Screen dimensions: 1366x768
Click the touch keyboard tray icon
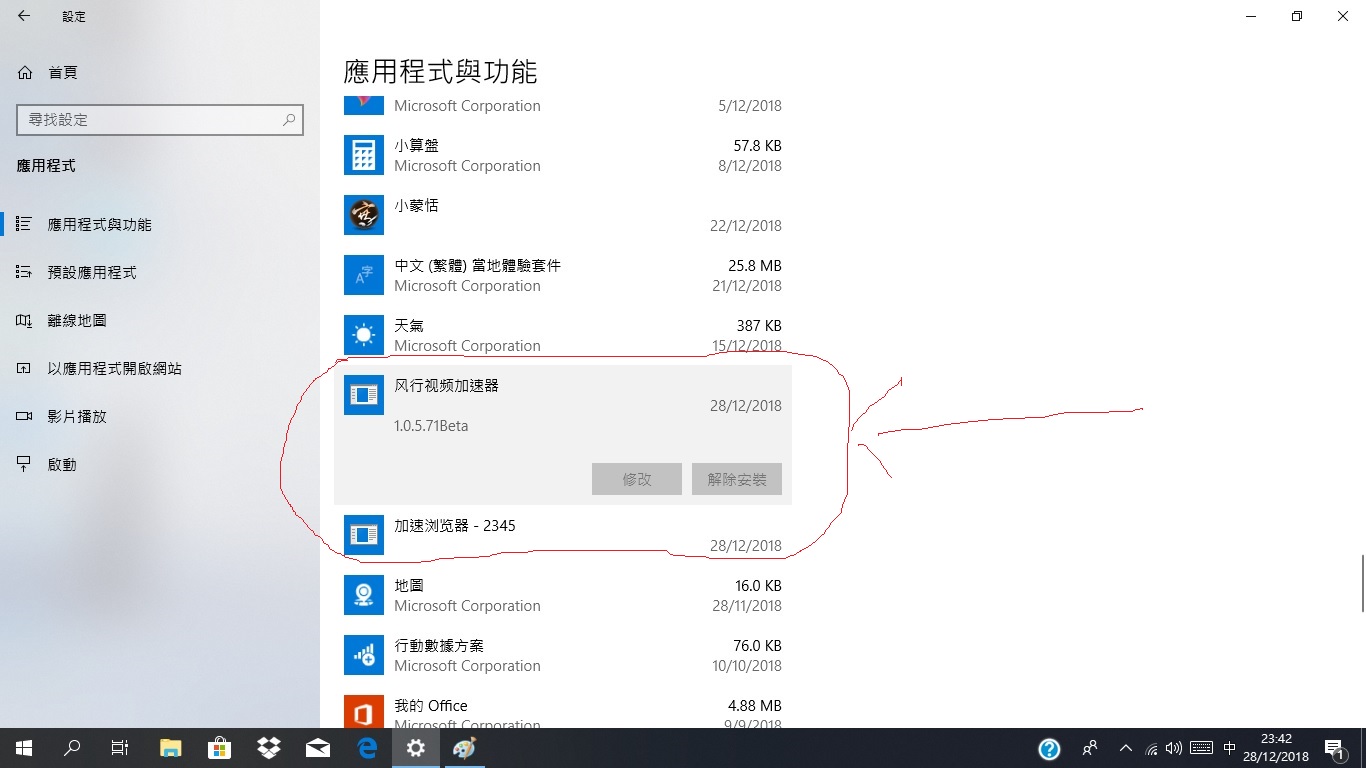pyautogui.click(x=1202, y=748)
